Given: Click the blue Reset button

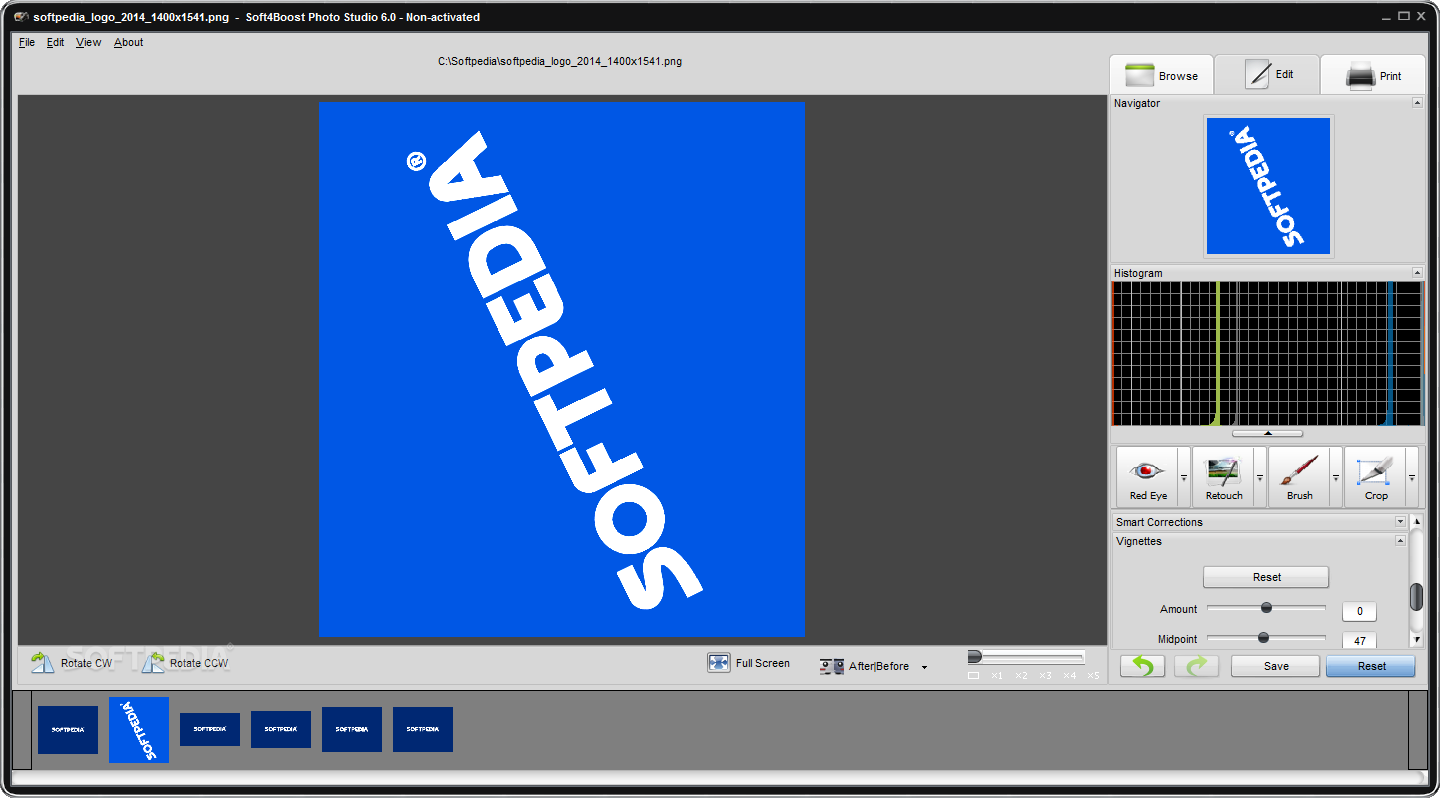Looking at the screenshot, I should coord(1371,666).
